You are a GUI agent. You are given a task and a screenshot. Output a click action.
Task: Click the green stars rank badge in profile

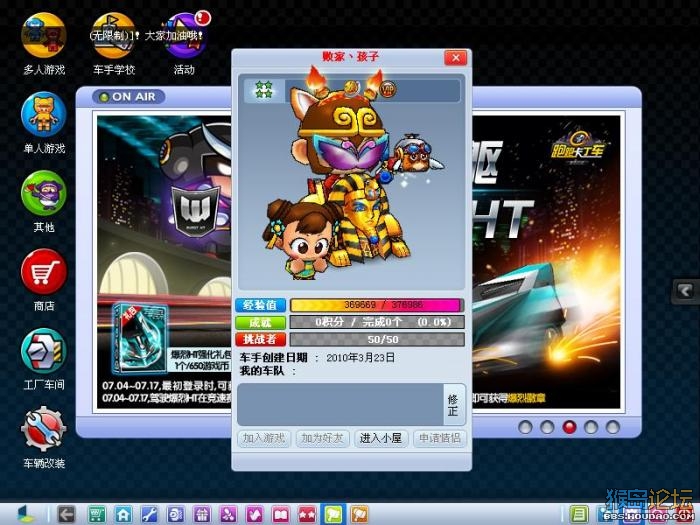tap(264, 90)
